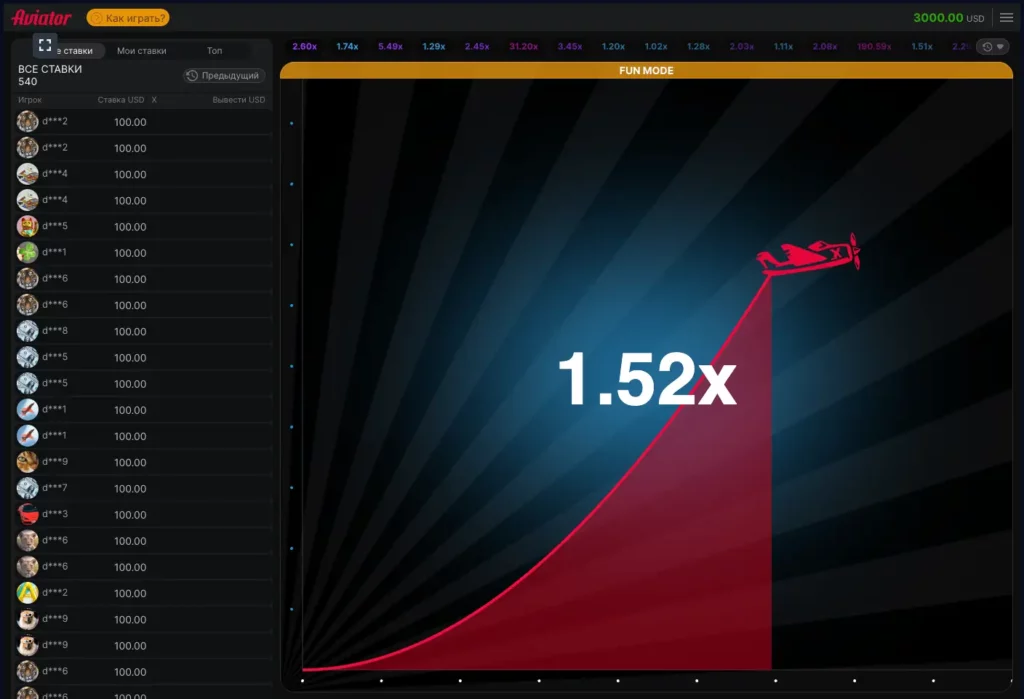This screenshot has height=699, width=1024.
Task: Click the 2.60x multiplier result
Action: [x=304, y=47]
